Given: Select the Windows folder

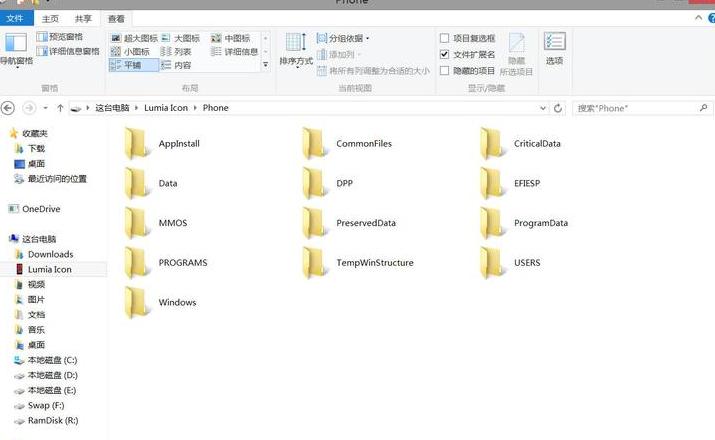Looking at the screenshot, I should [161, 302].
